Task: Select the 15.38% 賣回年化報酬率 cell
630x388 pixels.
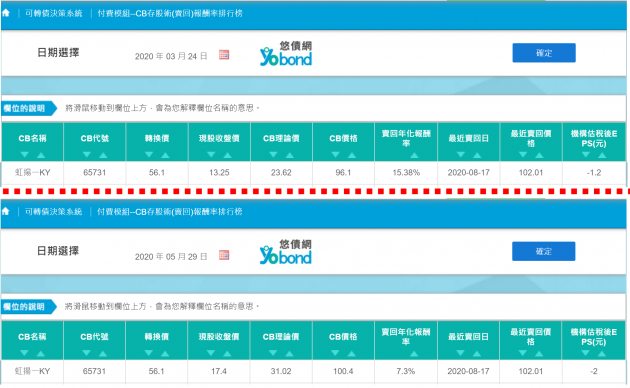Action: (406, 173)
